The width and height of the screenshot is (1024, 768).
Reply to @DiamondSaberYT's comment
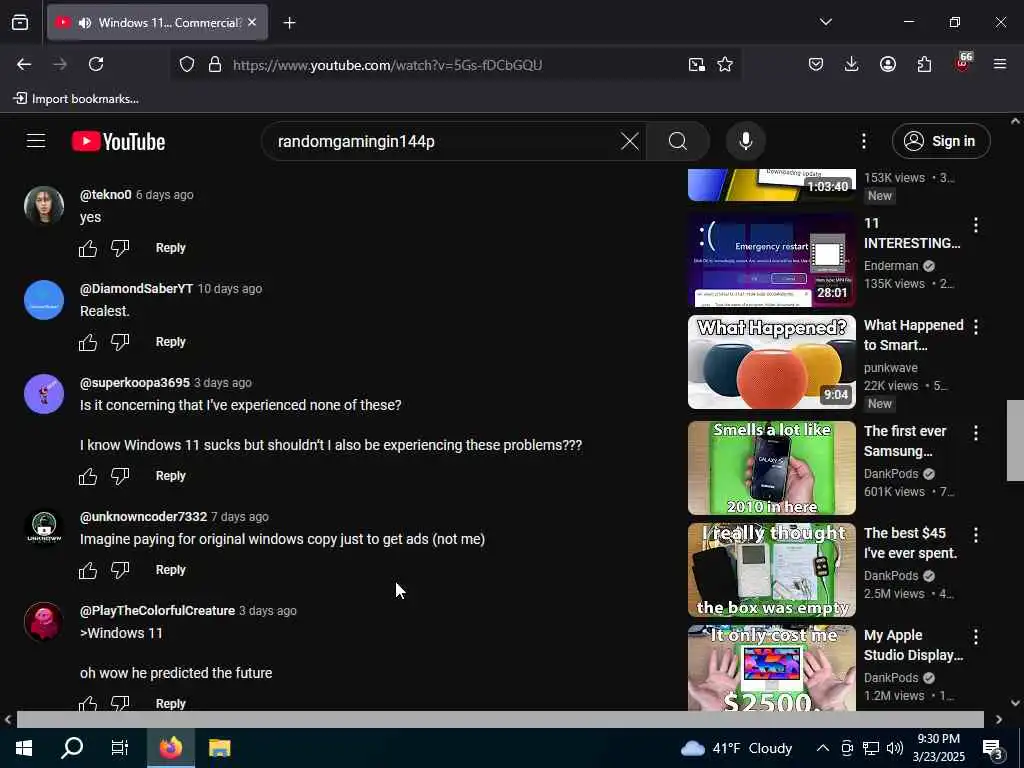click(170, 342)
